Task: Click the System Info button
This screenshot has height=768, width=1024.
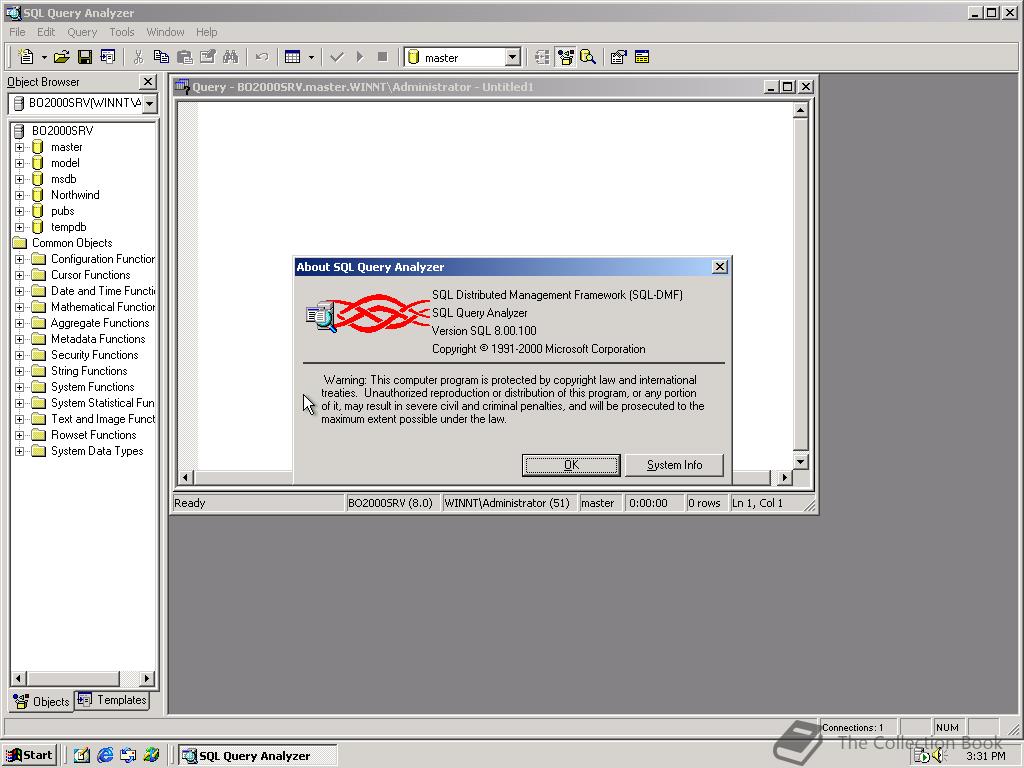Action: click(674, 465)
